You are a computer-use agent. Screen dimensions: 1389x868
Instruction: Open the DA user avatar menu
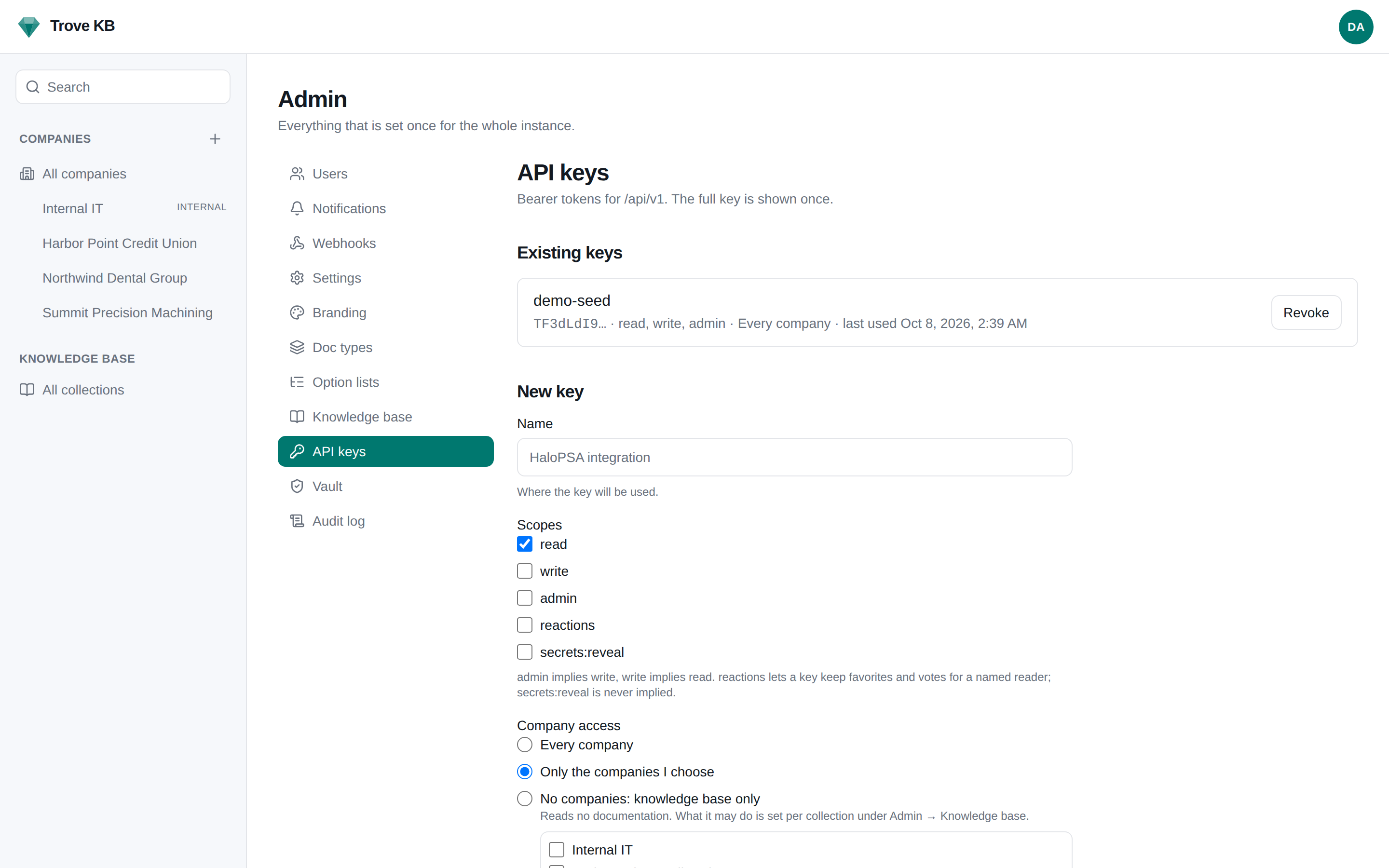click(1355, 27)
